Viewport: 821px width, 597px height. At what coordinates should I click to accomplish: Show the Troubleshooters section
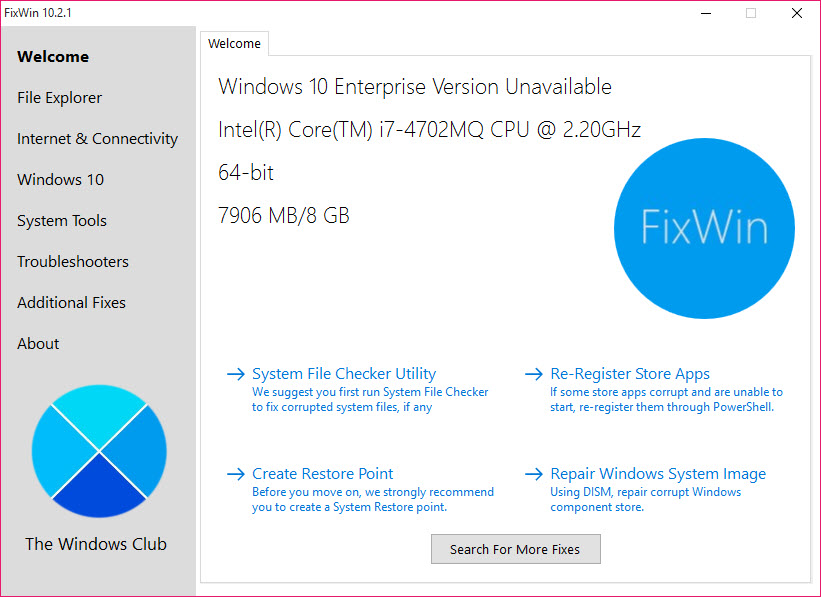73,262
